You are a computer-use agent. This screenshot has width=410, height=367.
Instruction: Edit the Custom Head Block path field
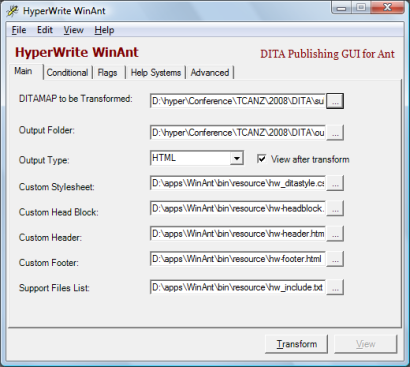click(238, 209)
